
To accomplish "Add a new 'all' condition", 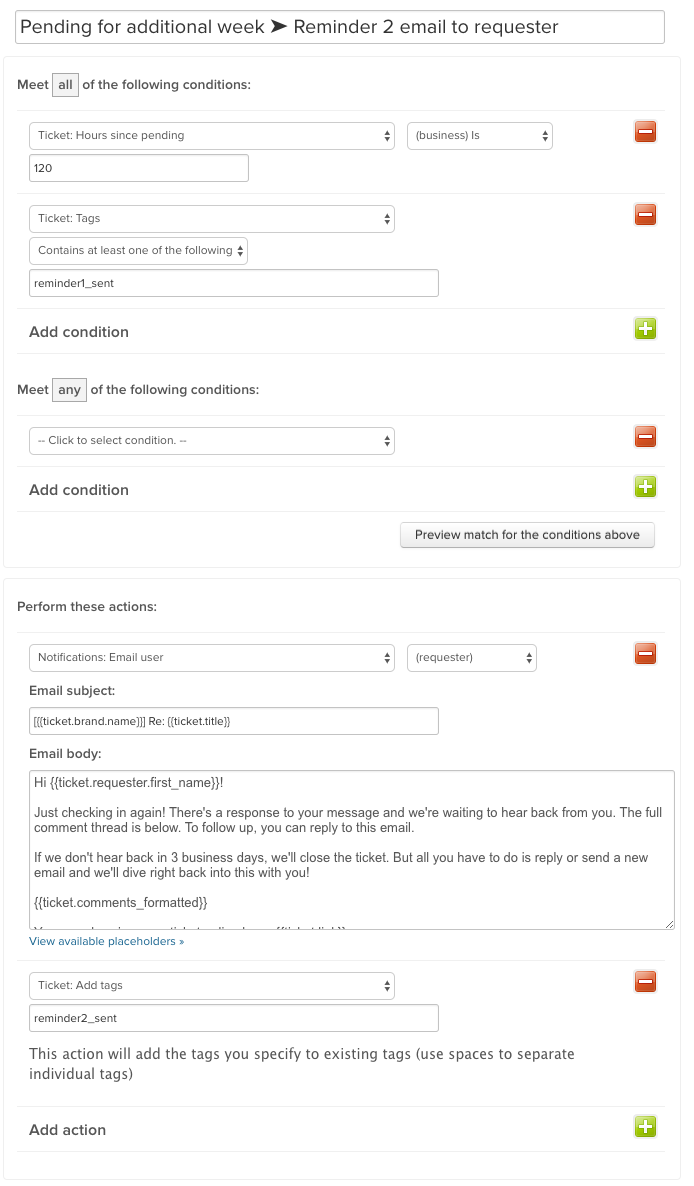I will pyautogui.click(x=645, y=329).
